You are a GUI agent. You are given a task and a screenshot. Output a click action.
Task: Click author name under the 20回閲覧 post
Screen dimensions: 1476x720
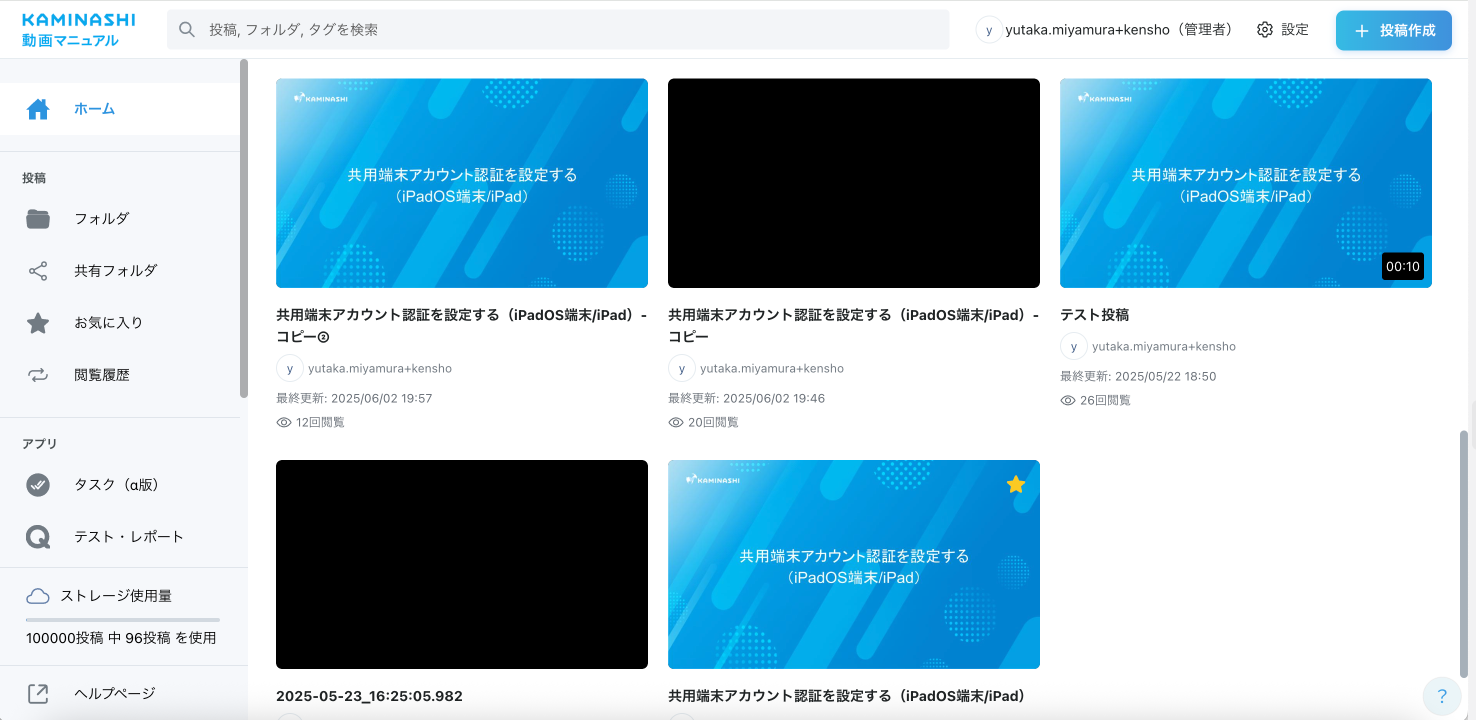(772, 369)
